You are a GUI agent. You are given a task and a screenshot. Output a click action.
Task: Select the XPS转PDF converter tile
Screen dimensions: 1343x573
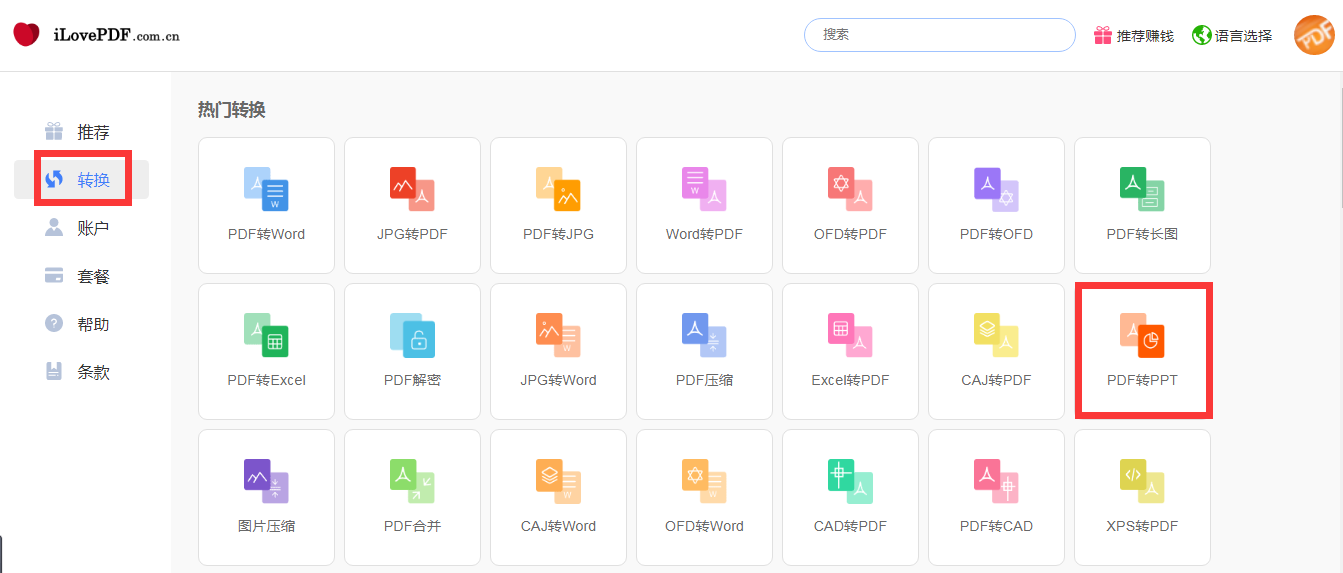click(1142, 497)
